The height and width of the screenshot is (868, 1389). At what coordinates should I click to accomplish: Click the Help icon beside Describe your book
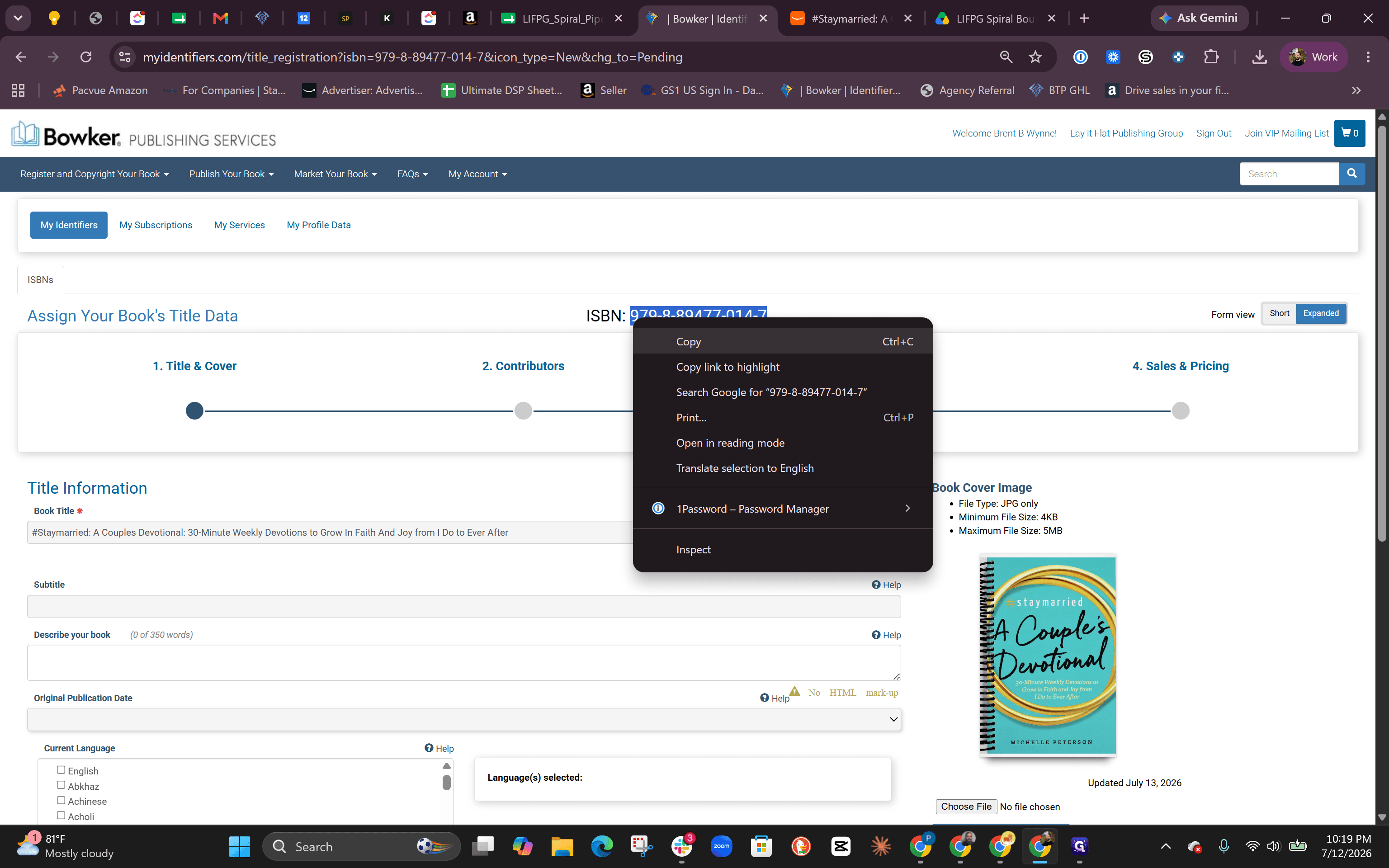[x=876, y=634]
